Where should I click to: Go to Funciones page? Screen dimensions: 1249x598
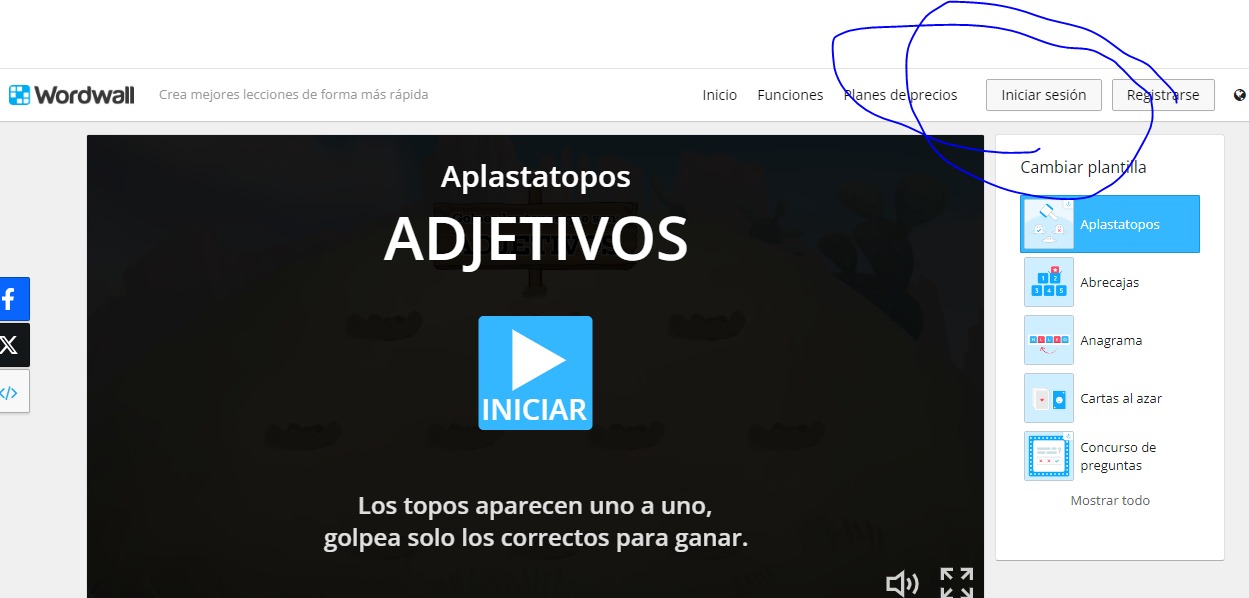(x=790, y=95)
